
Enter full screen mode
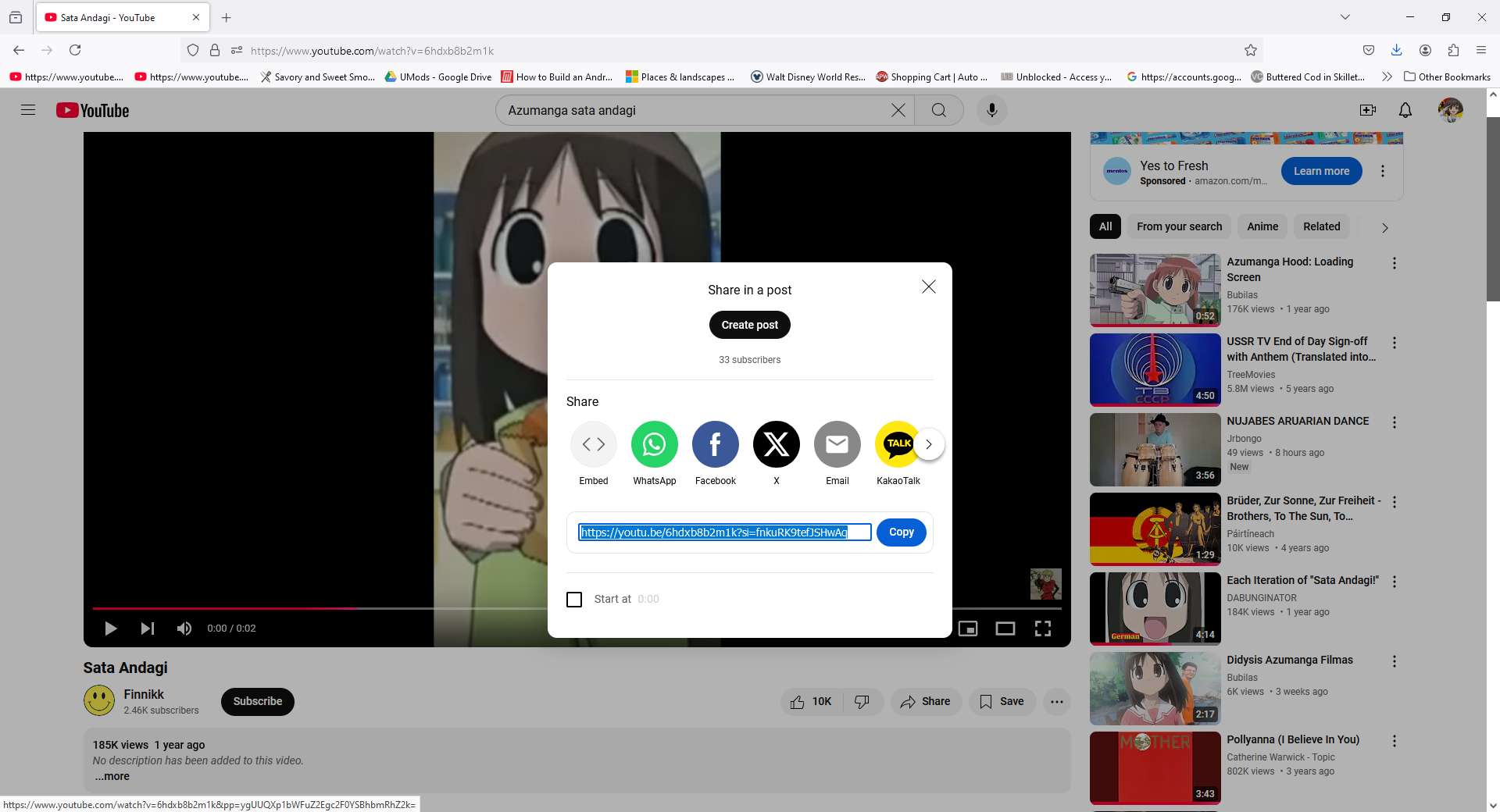point(1043,629)
